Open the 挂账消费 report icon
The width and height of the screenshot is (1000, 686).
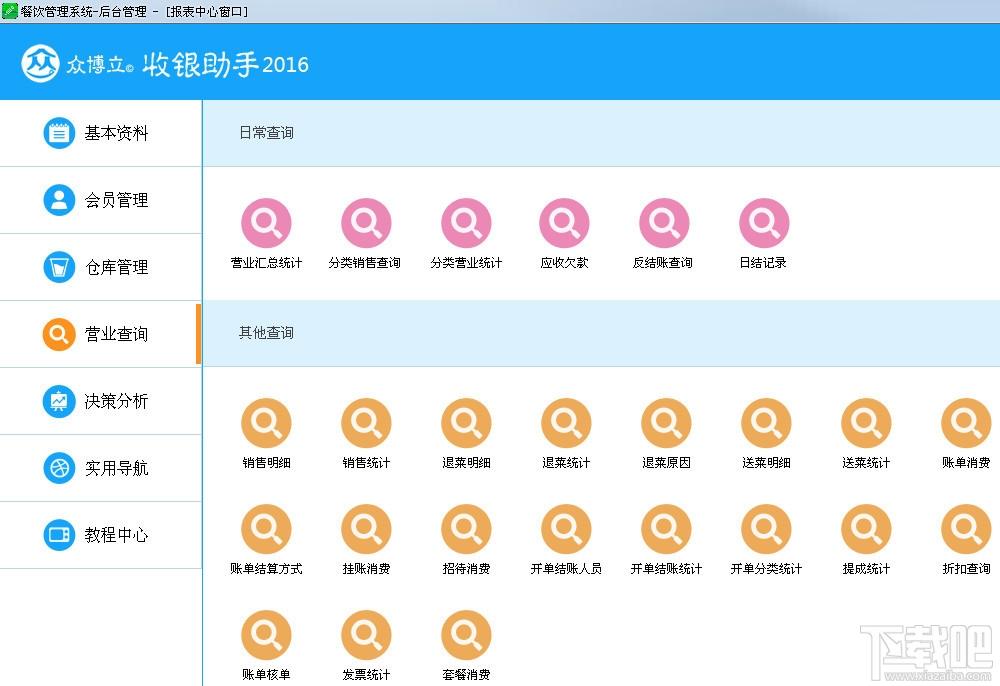coord(366,529)
